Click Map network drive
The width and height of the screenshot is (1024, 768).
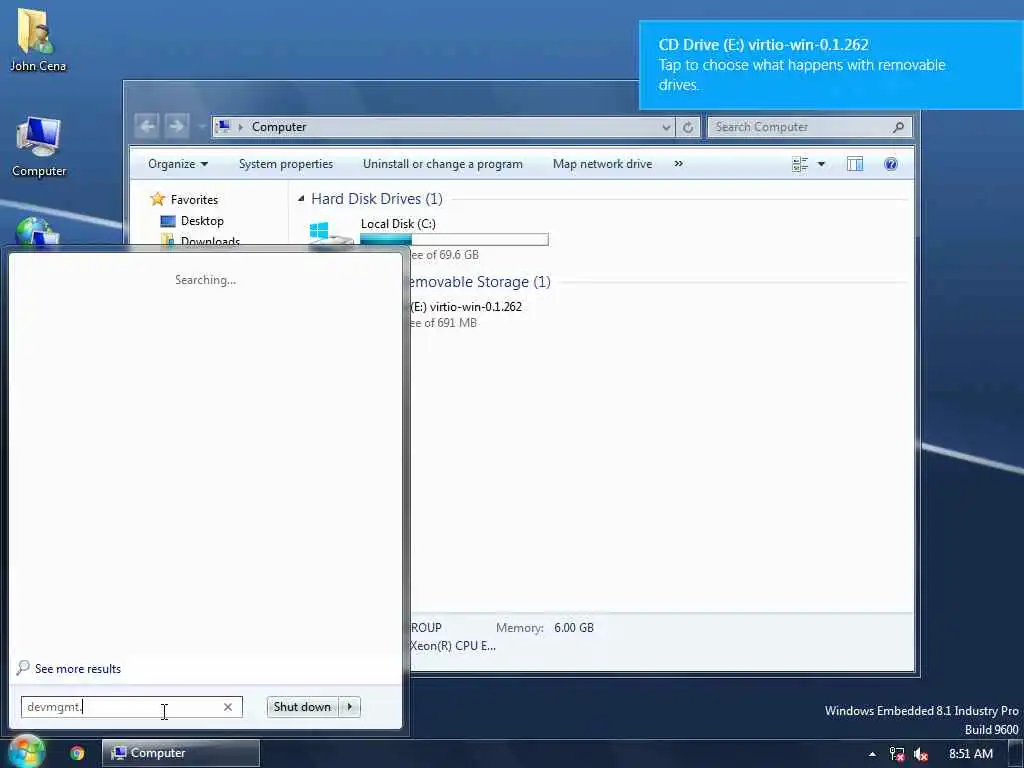[x=602, y=164]
